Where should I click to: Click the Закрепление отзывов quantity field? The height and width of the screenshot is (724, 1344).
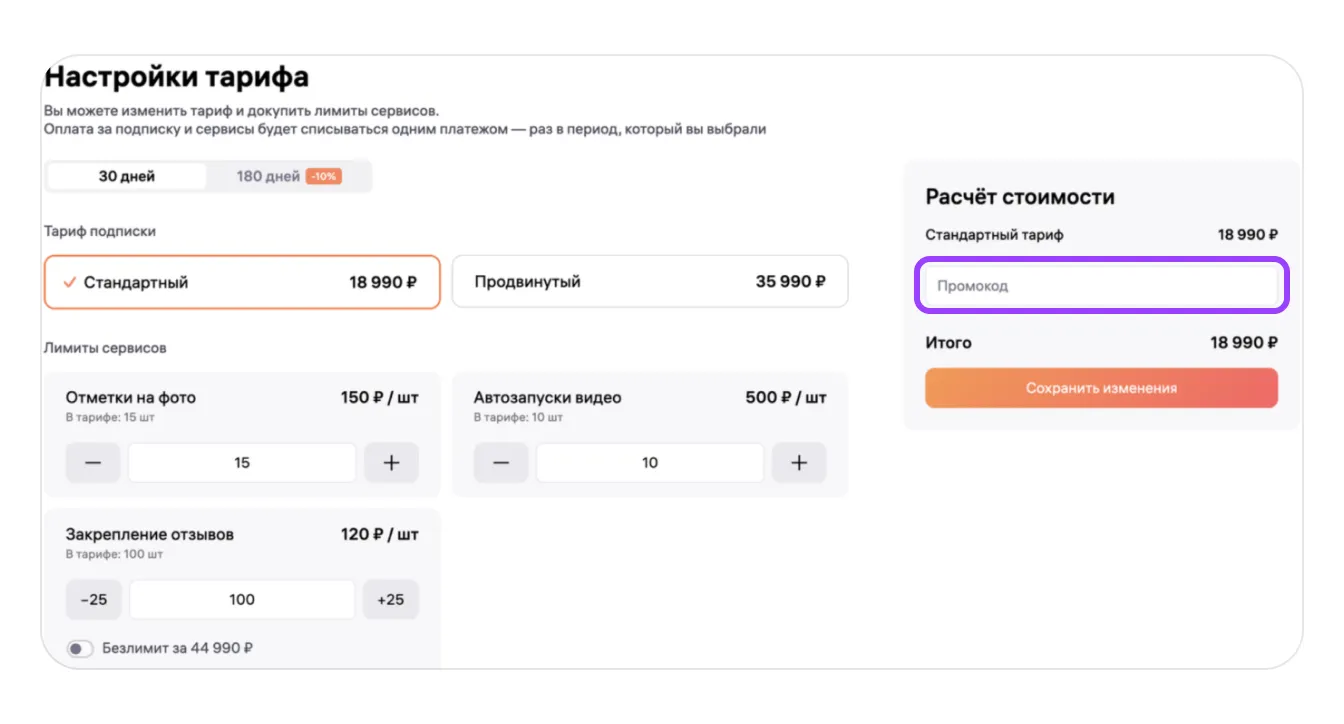(x=242, y=600)
